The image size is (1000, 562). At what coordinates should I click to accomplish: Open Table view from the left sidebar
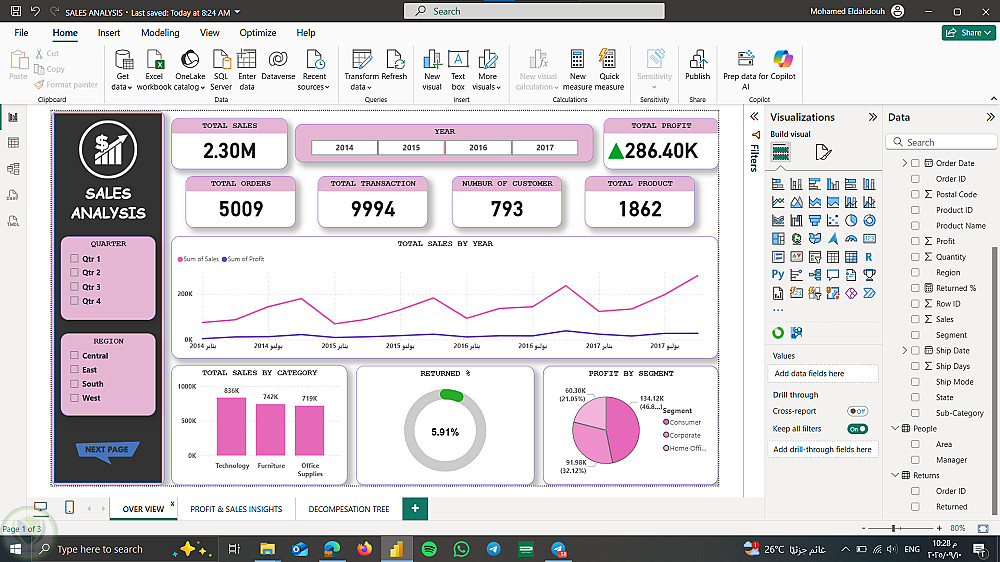14,143
